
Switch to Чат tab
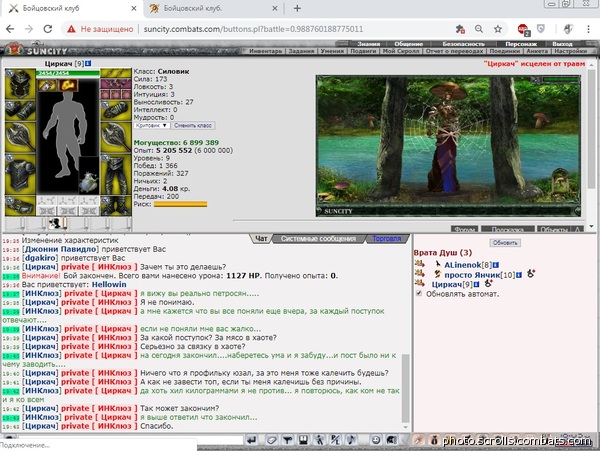pyautogui.click(x=261, y=239)
